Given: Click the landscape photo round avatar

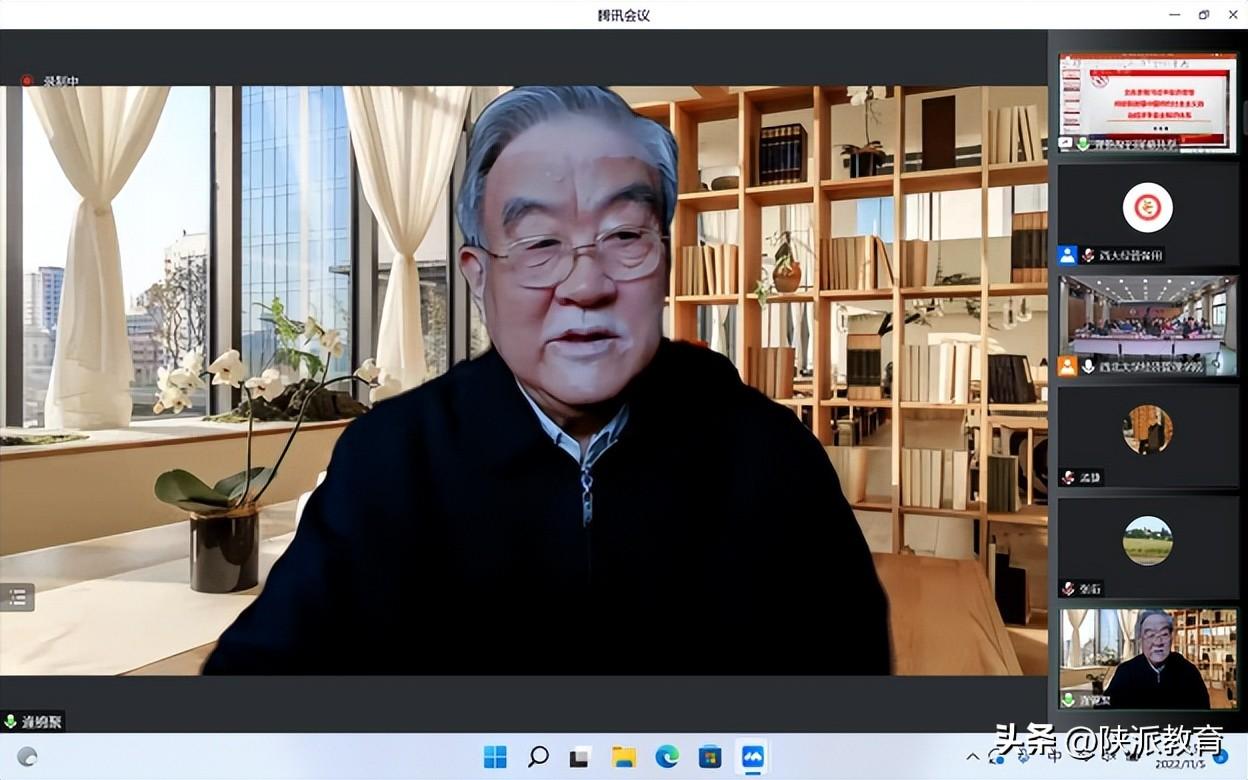Looking at the screenshot, I should 1147,540.
